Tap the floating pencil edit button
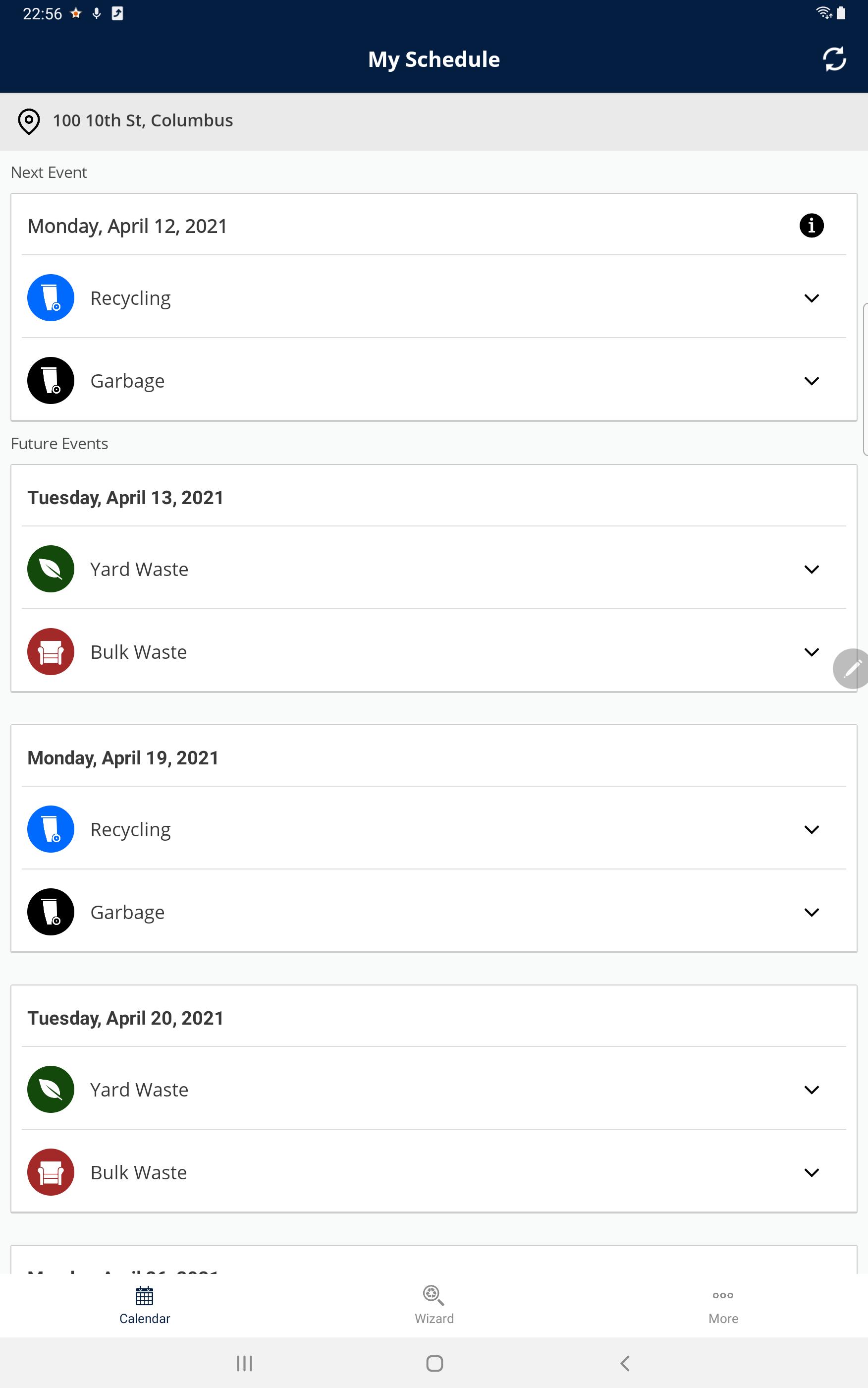Image resolution: width=868 pixels, height=1388 pixels. (x=851, y=668)
